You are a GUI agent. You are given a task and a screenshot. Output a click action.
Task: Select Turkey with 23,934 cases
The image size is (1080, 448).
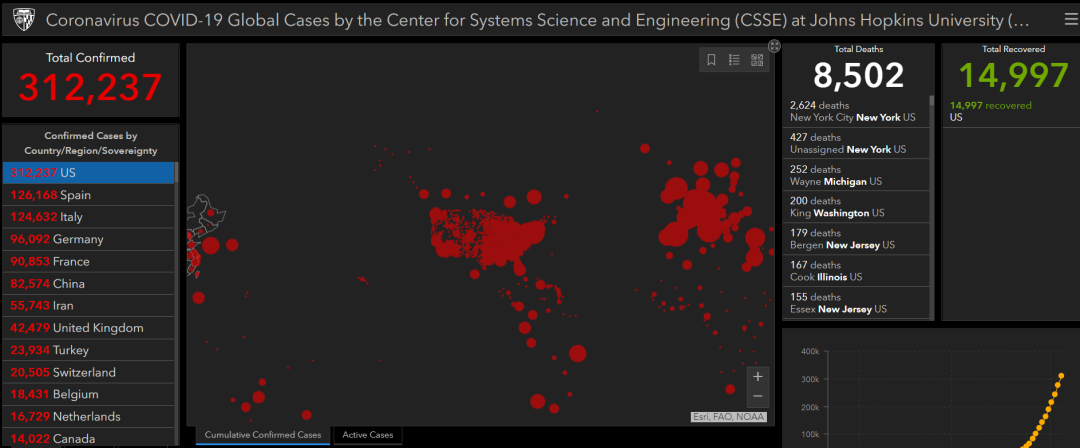pyautogui.click(x=89, y=350)
